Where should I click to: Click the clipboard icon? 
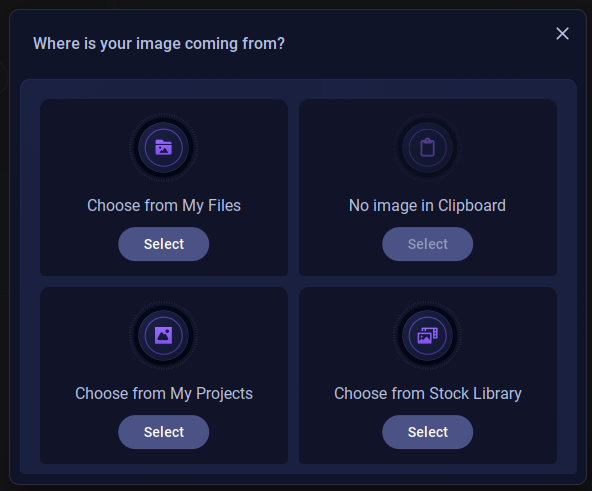coord(427,147)
